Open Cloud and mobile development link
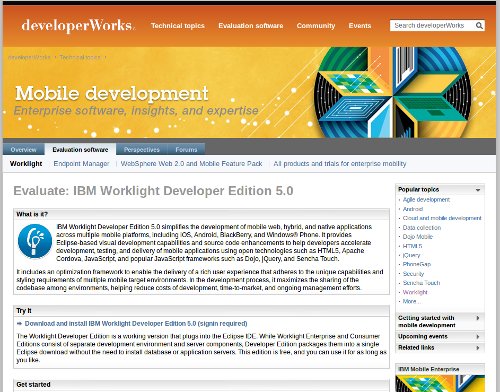The width and height of the screenshot is (500, 392). [442, 218]
